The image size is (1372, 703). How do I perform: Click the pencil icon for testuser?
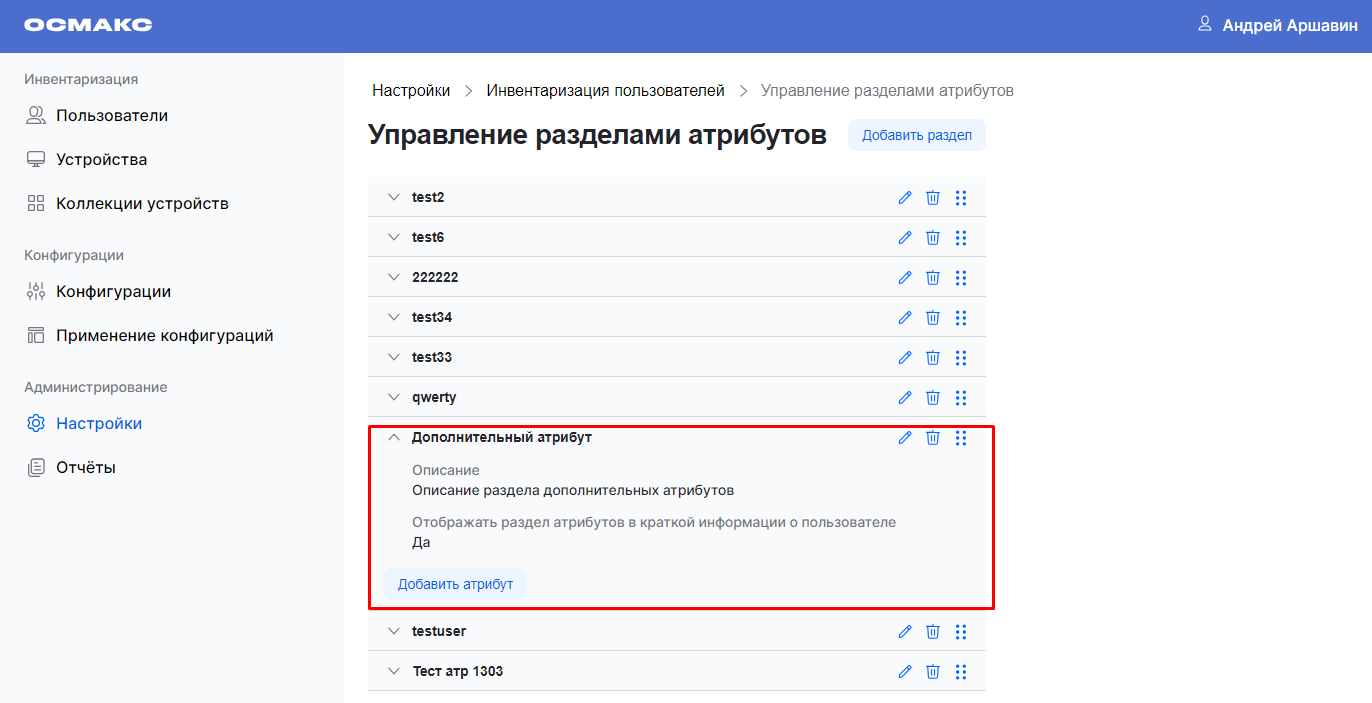905,632
